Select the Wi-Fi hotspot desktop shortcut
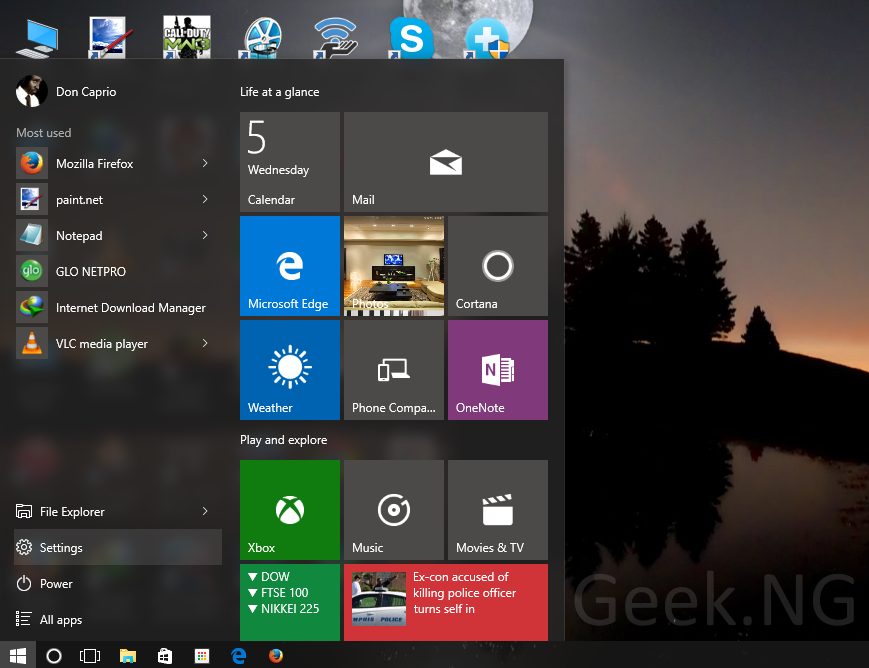This screenshot has width=869, height=668. click(x=335, y=37)
